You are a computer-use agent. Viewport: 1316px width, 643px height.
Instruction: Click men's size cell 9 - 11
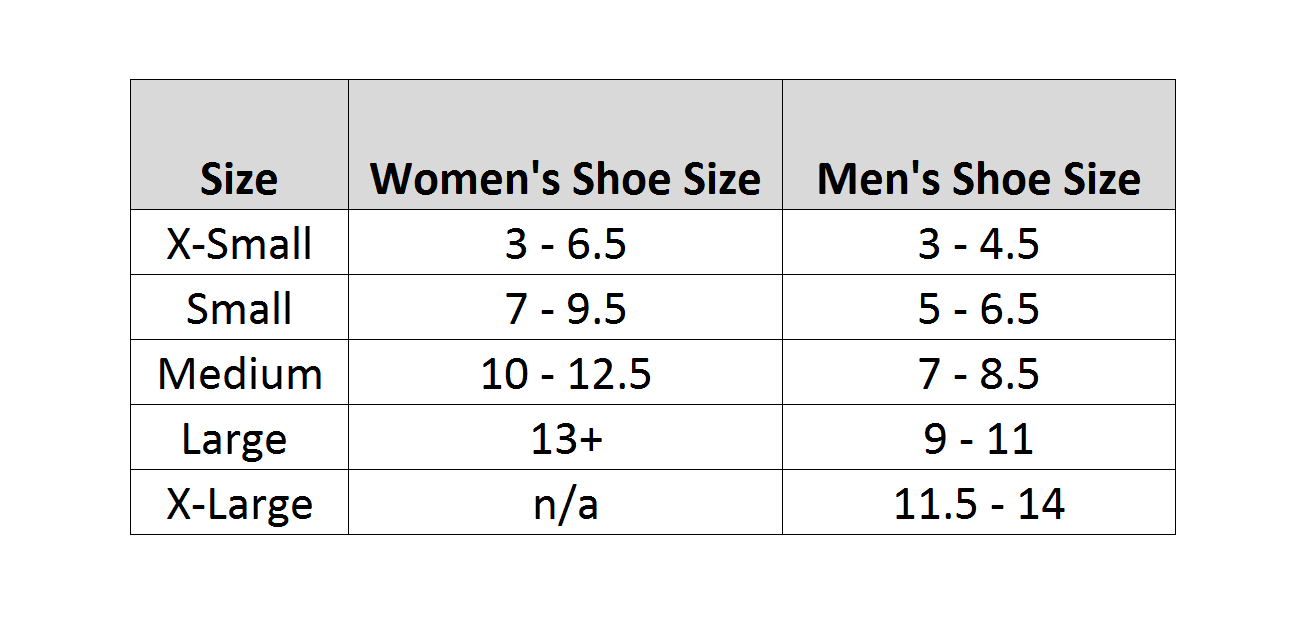tap(979, 438)
